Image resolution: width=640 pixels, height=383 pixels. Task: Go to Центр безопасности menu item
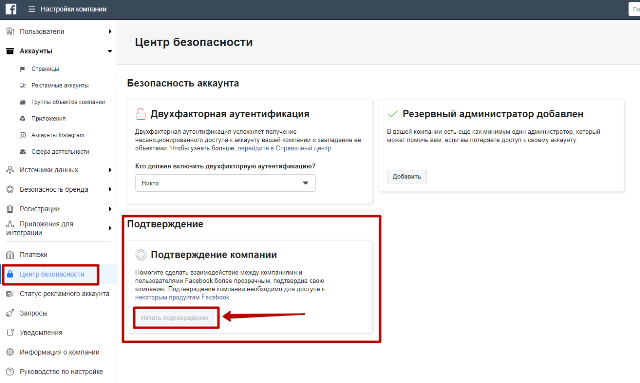click(x=52, y=274)
